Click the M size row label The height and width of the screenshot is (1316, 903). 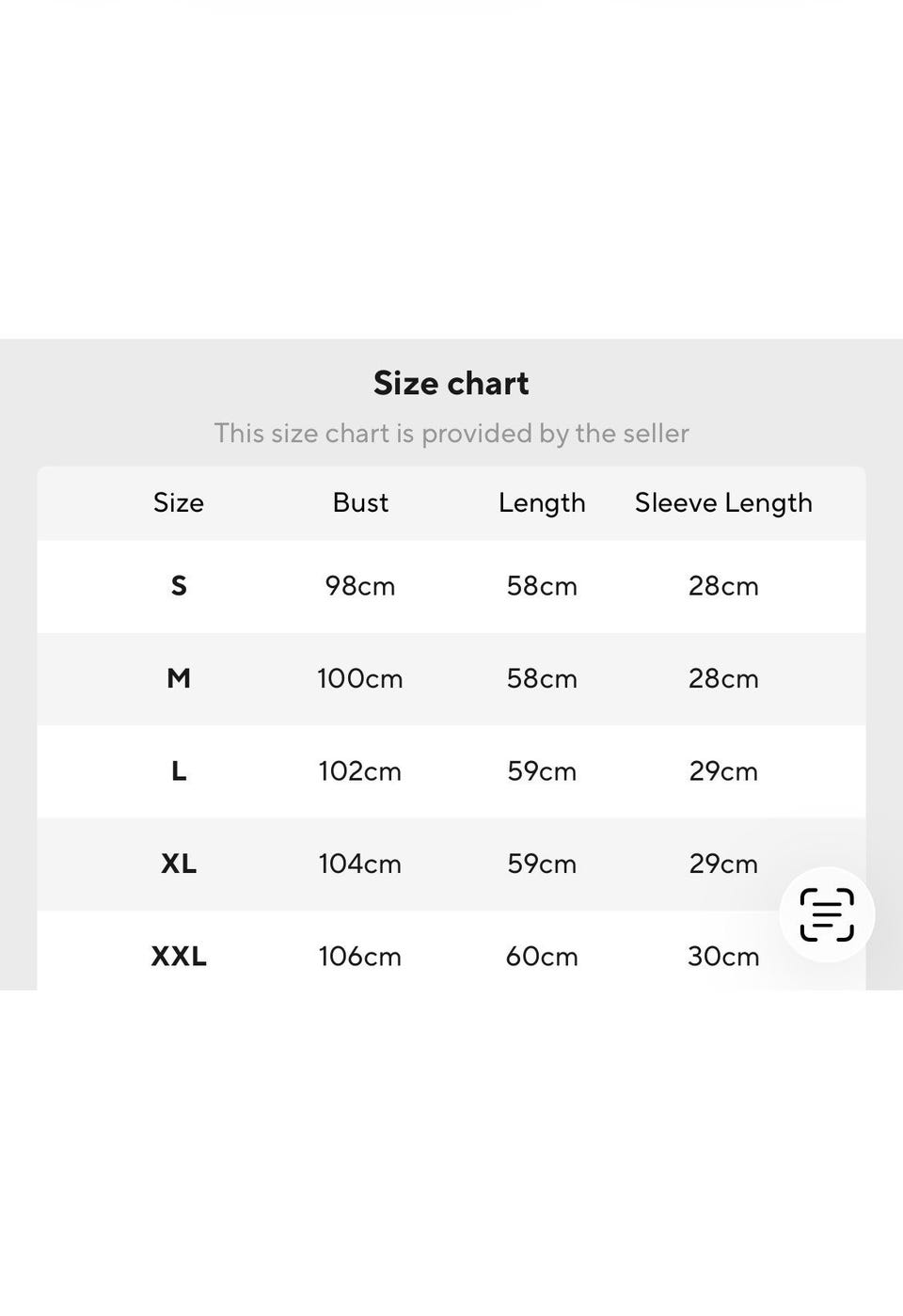coord(179,678)
